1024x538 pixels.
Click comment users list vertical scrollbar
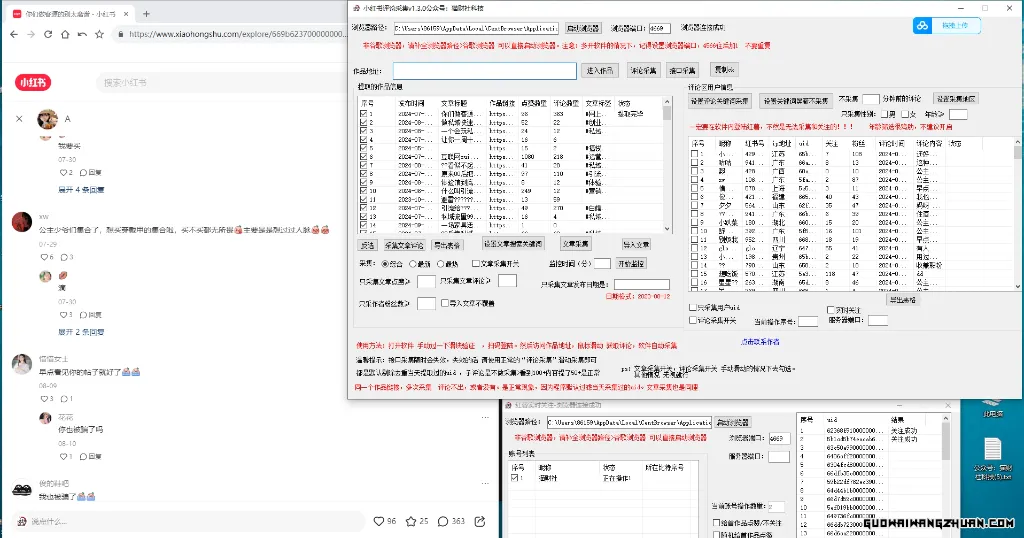(x=1017, y=214)
